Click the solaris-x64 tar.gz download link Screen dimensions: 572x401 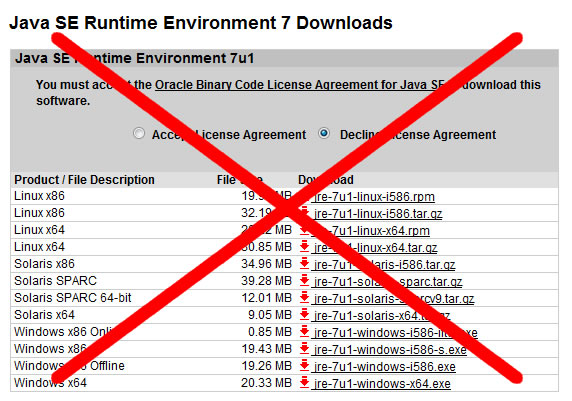pos(382,316)
